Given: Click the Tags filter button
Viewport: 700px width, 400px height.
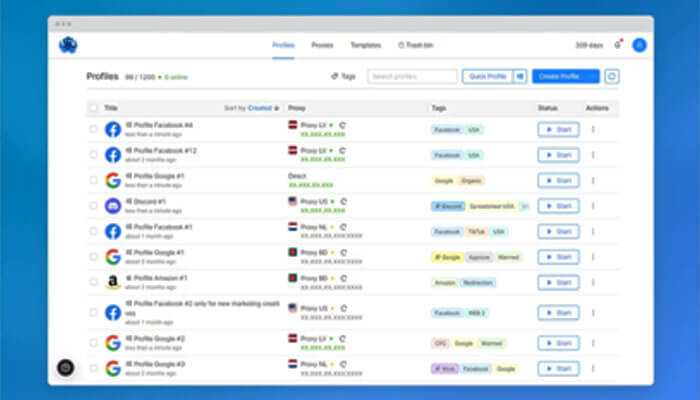Looking at the screenshot, I should 343,76.
